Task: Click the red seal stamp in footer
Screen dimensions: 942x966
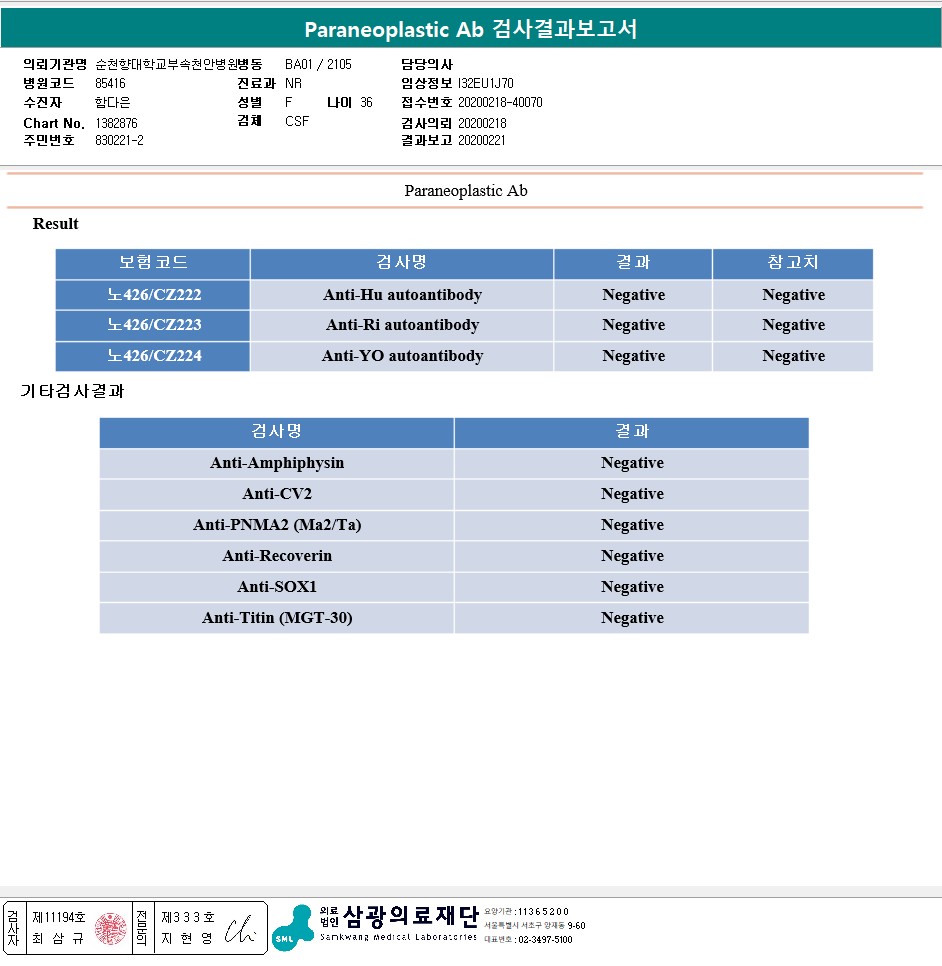Action: (x=111, y=928)
